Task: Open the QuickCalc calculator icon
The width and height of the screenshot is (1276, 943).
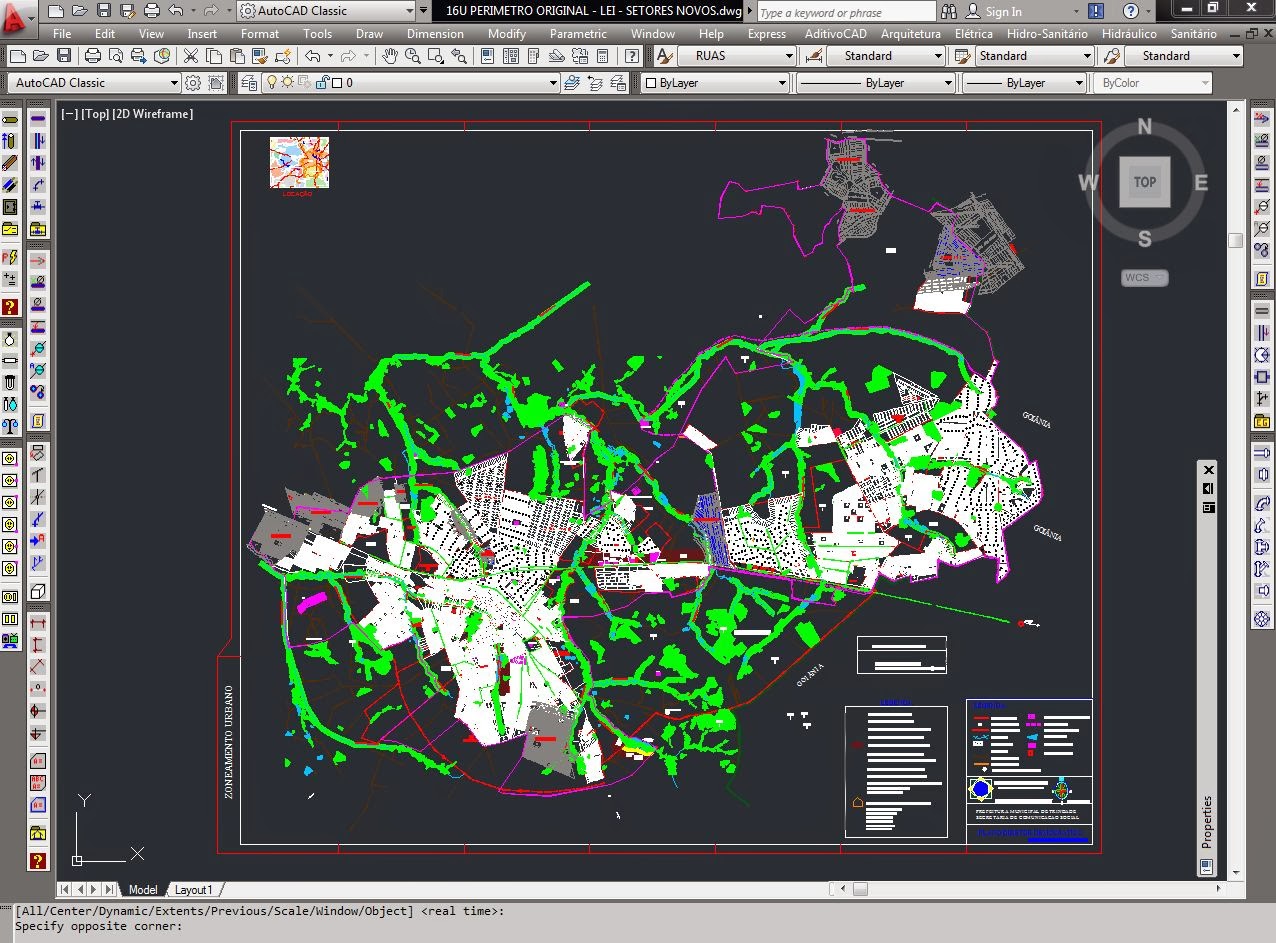Action: tap(602, 57)
